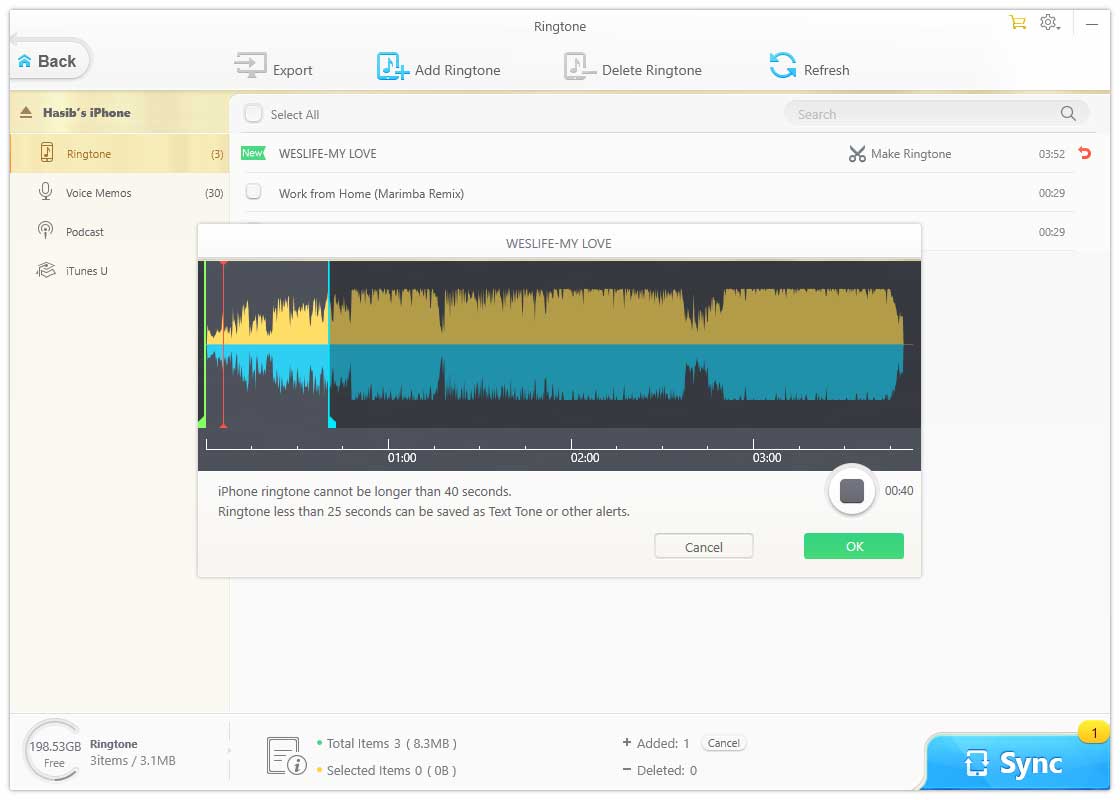This screenshot has width=1120, height=800.
Task: Click the Delete Ringtone icon
Action: 578,67
